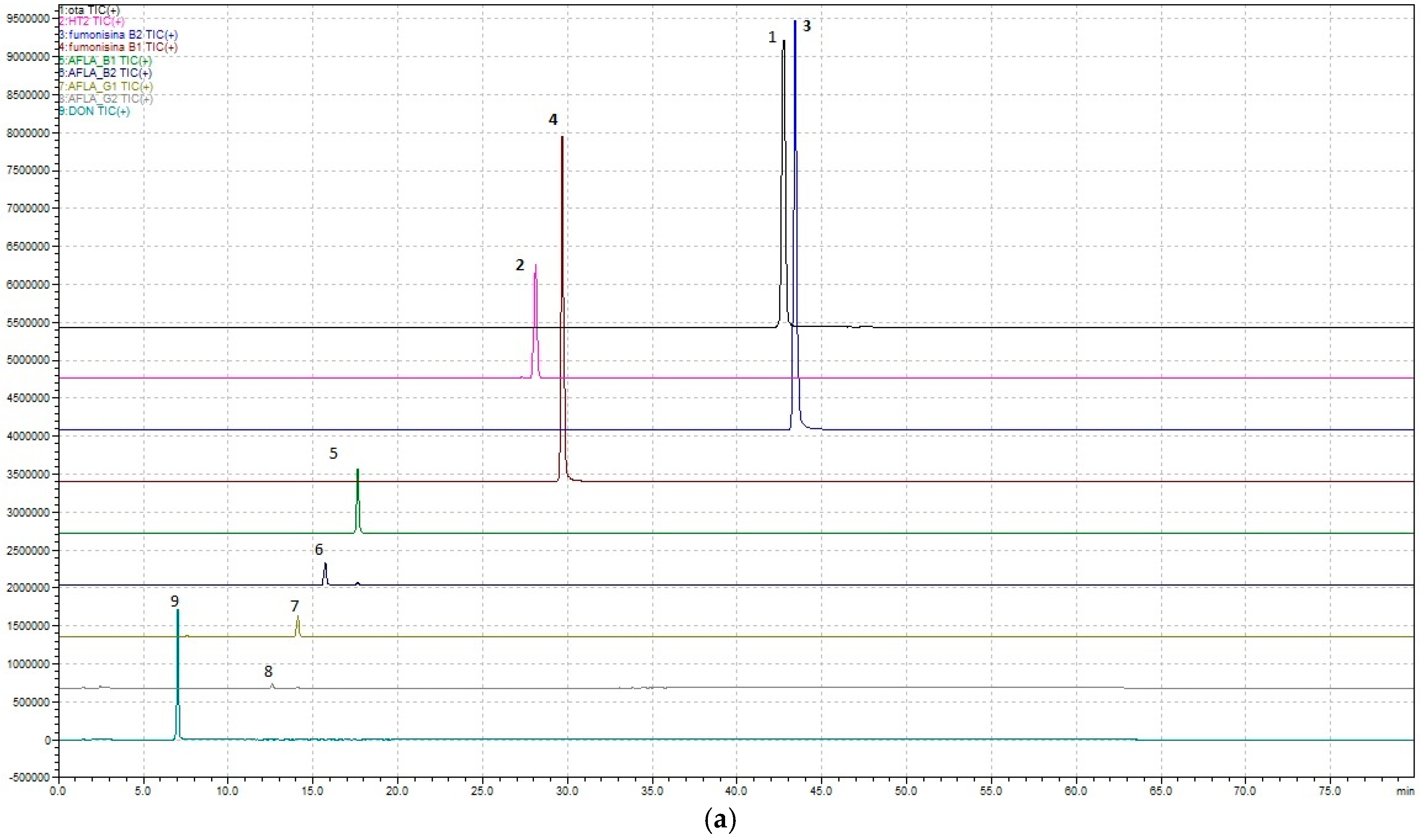Click the olive 'AFLA_G1 TIC(+)' legend label
The width and height of the screenshot is (1420, 840).
click(106, 86)
